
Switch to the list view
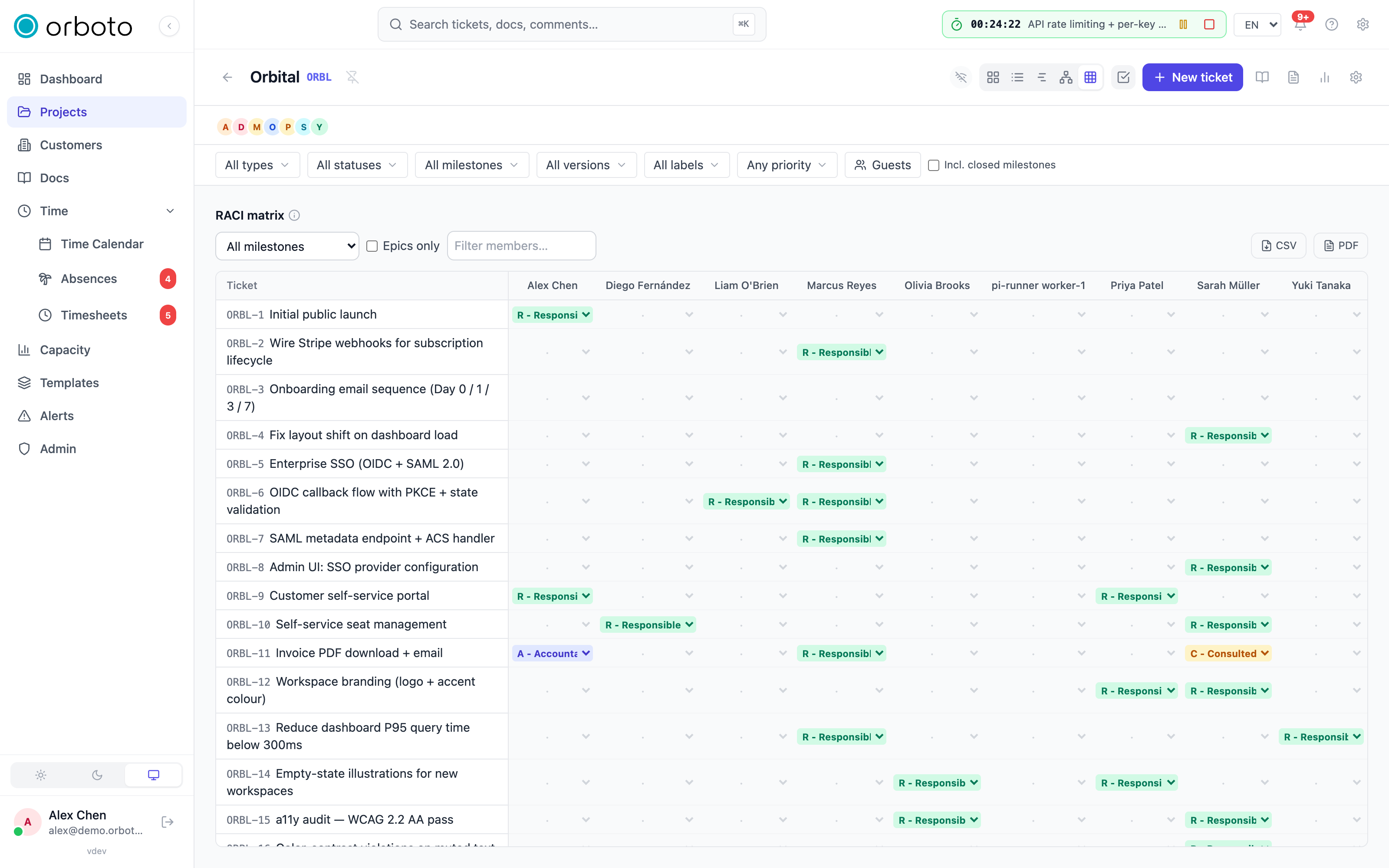pyautogui.click(x=1017, y=77)
